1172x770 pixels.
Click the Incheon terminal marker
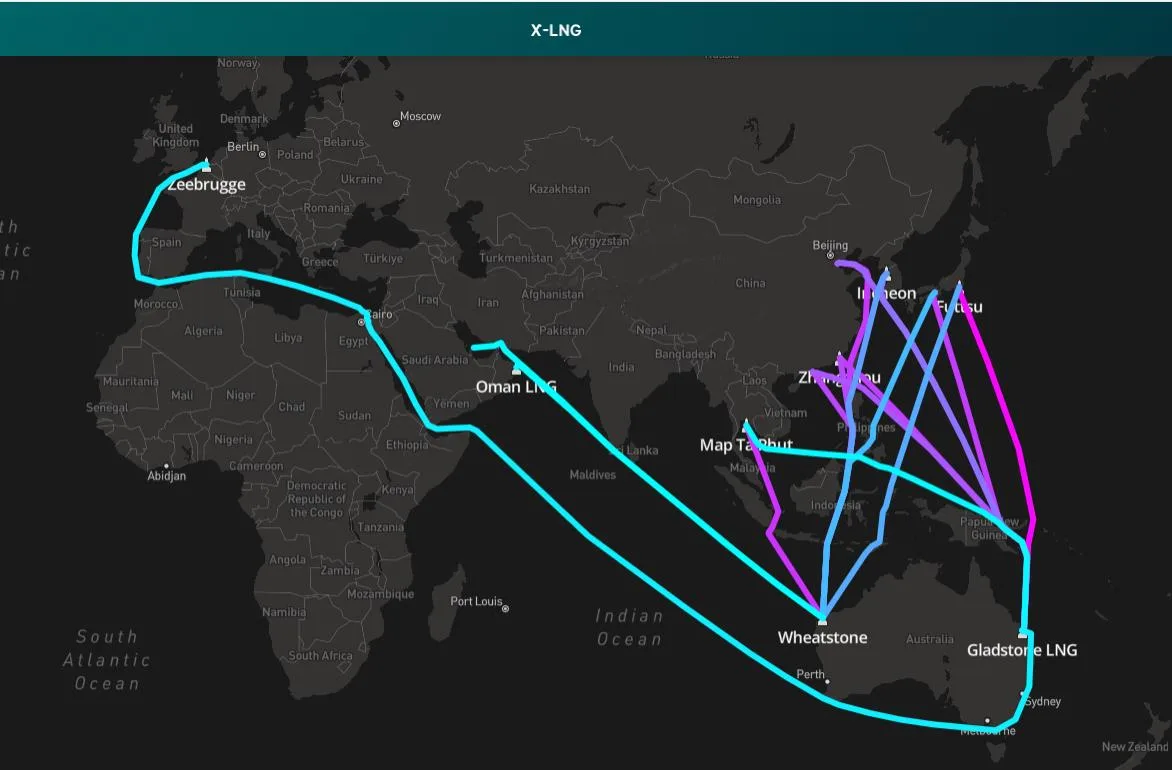886,274
